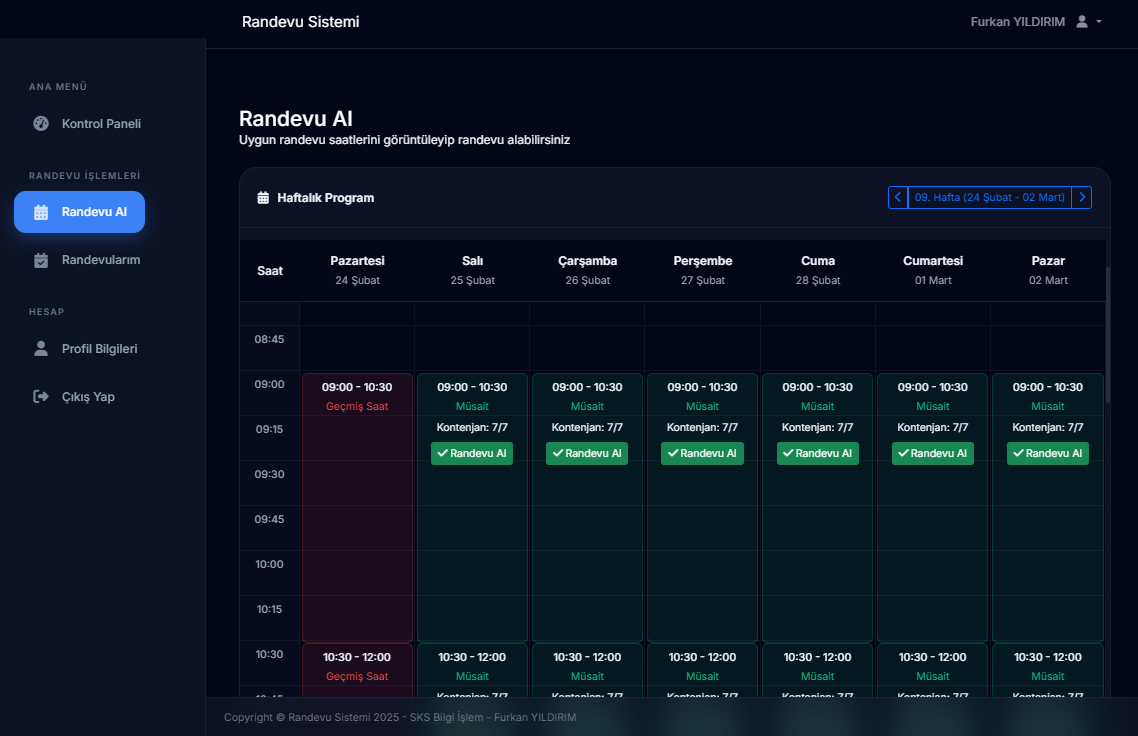Click the Çıkış Yap logout icon
The image size is (1138, 736).
41,396
